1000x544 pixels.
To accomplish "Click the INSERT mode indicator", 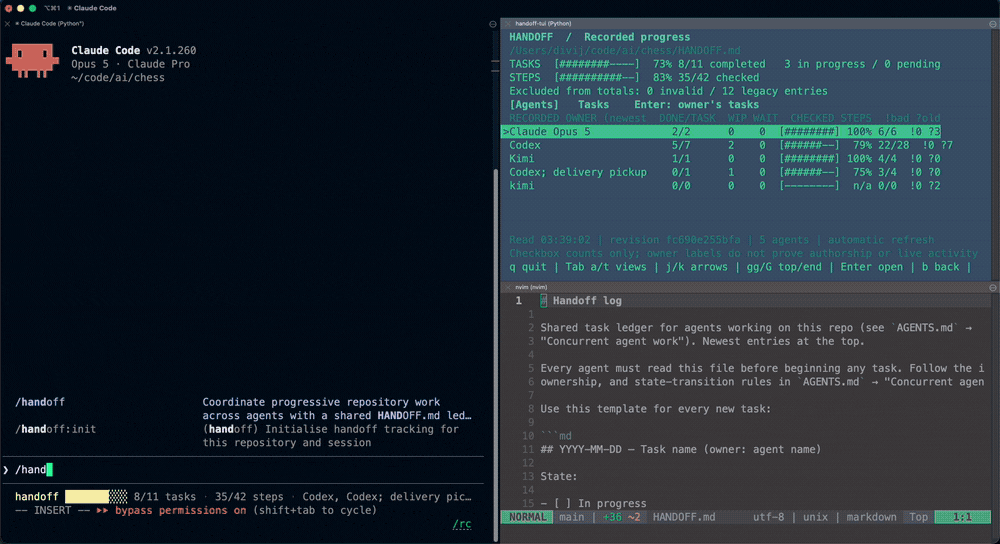I will pos(52,510).
